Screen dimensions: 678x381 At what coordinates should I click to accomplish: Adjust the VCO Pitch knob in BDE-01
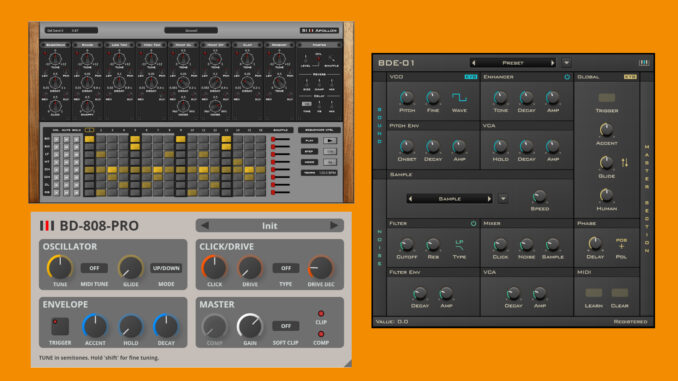tap(406, 98)
